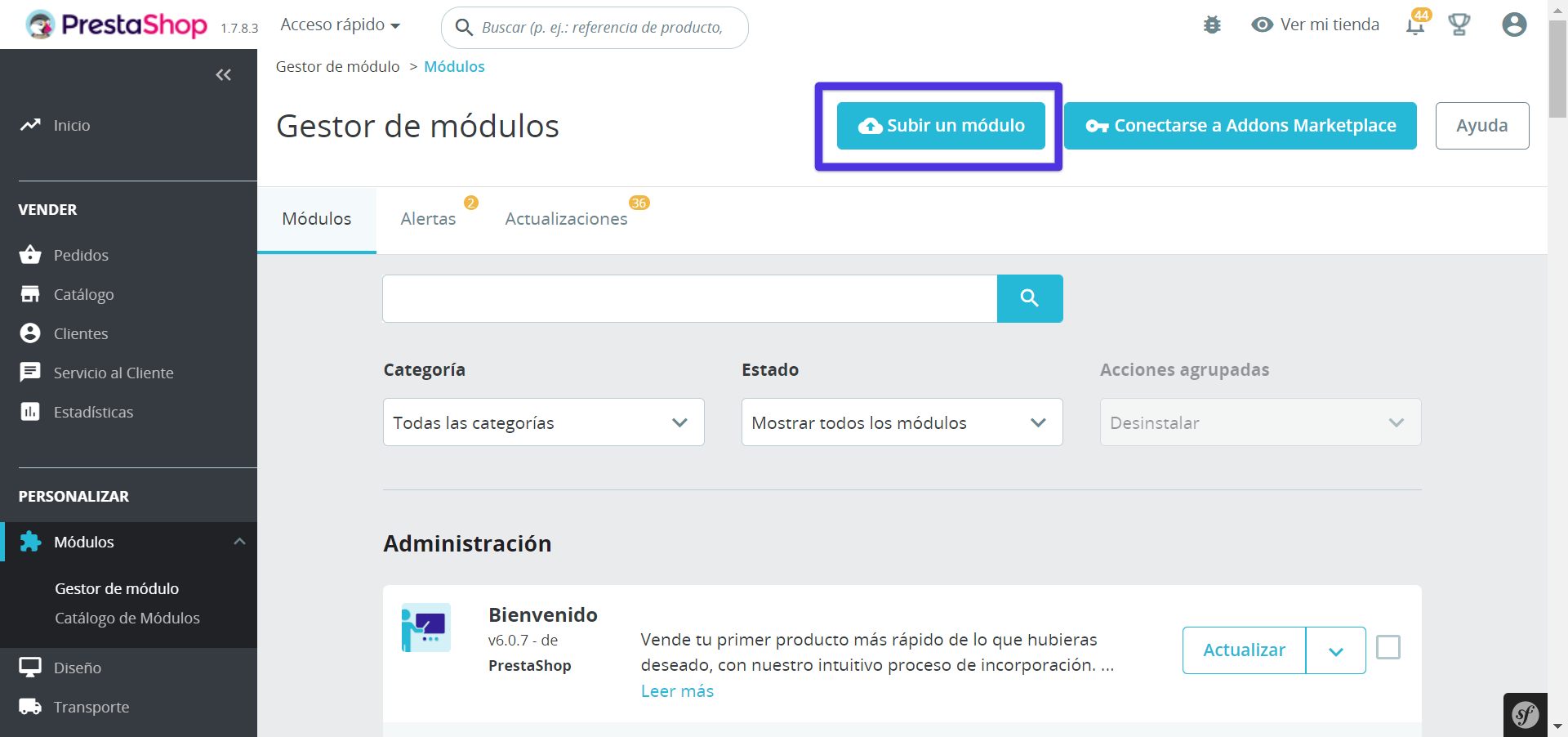Open debug mode bug icon

coord(1212,25)
